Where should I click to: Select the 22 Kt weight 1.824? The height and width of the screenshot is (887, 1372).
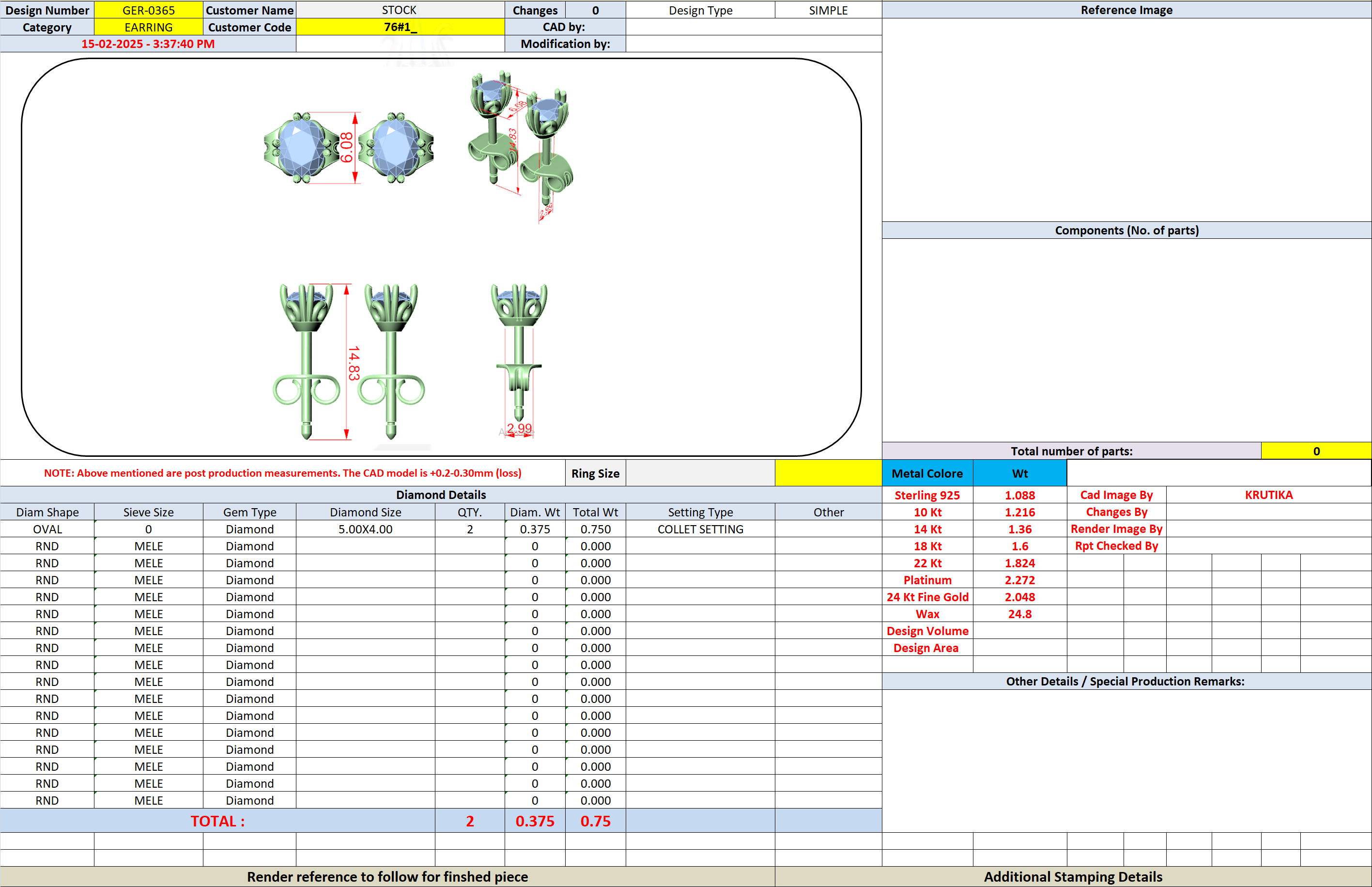point(1019,563)
